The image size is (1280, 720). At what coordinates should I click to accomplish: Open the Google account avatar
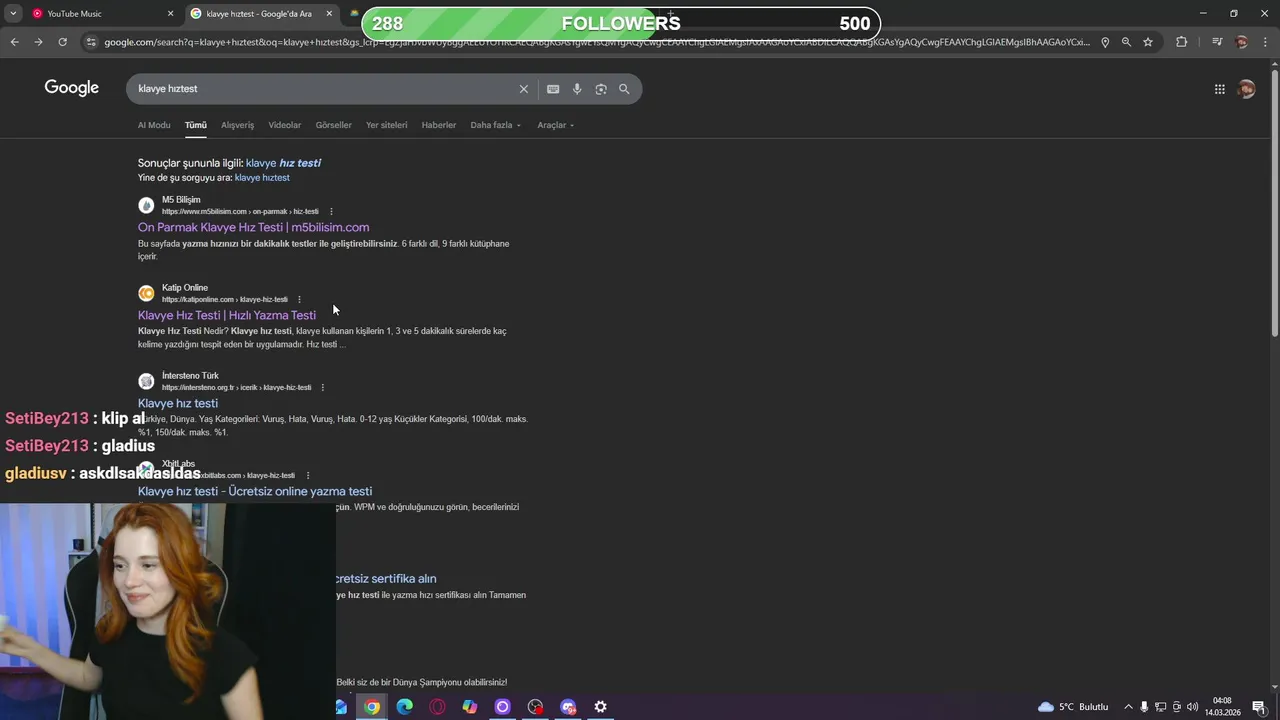click(1246, 89)
